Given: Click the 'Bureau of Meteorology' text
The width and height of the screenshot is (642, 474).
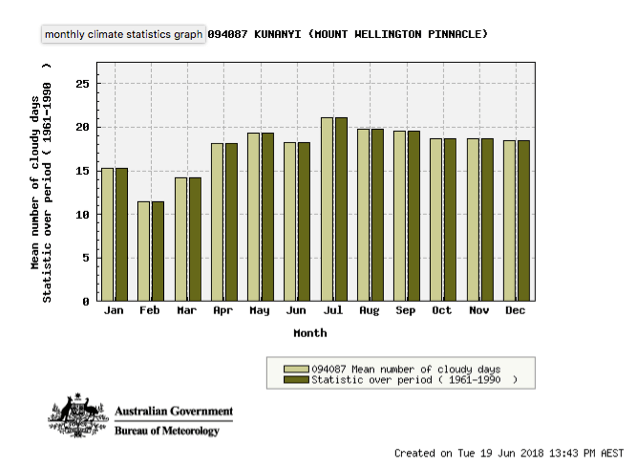Looking at the screenshot, I should (x=167, y=431).
